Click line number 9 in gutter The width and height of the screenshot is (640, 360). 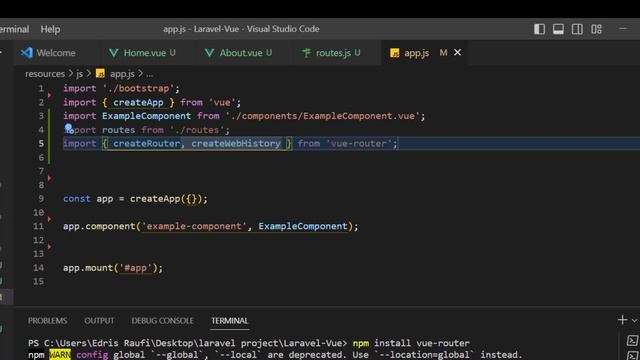(41, 198)
